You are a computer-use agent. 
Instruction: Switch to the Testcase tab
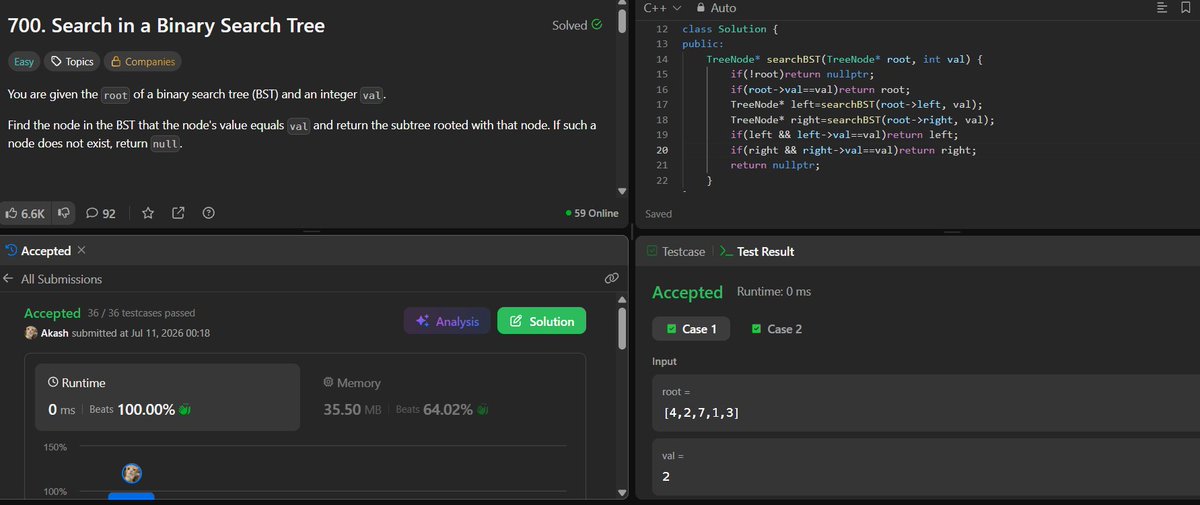click(x=675, y=252)
